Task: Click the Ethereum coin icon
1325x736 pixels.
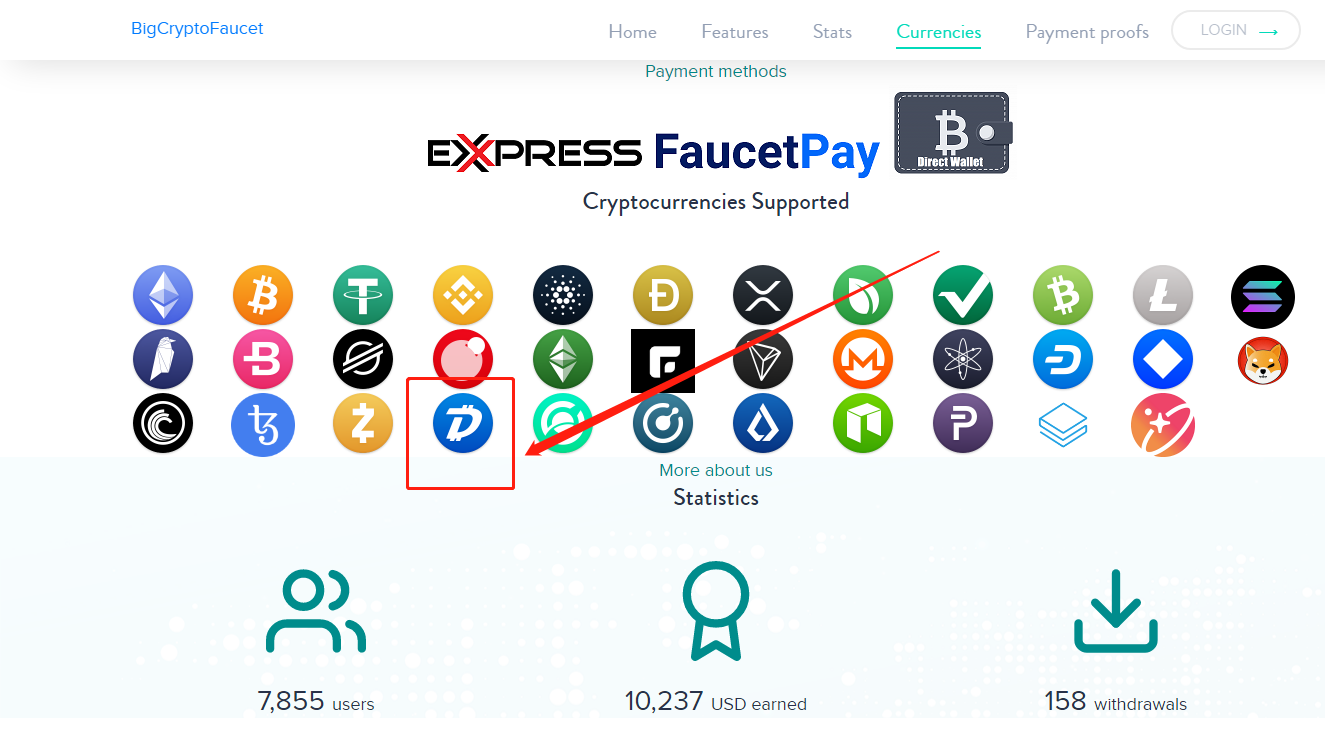Action: 163,295
